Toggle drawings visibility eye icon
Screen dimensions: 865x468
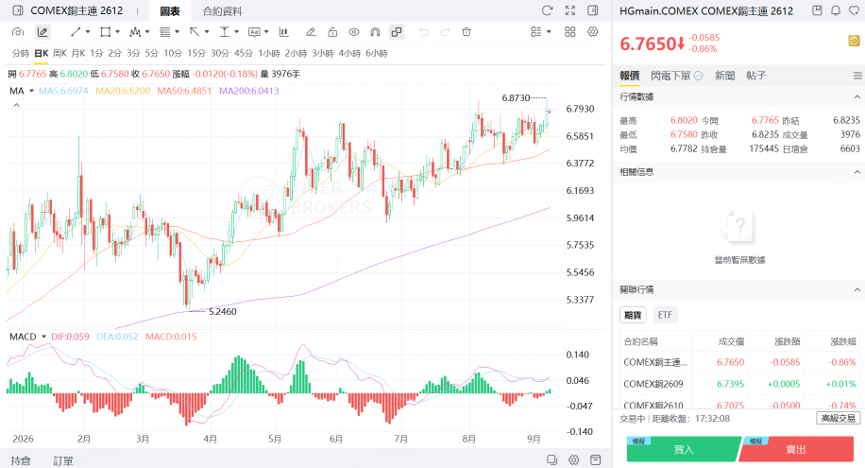click(x=354, y=32)
